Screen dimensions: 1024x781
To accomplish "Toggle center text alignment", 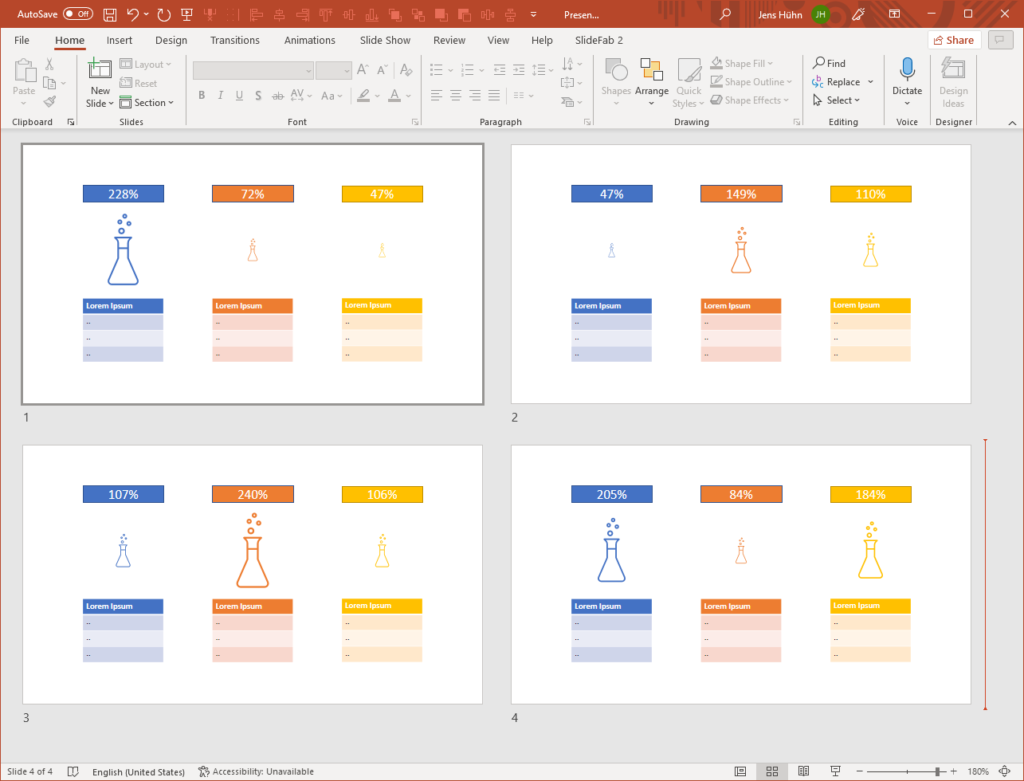I will (456, 95).
